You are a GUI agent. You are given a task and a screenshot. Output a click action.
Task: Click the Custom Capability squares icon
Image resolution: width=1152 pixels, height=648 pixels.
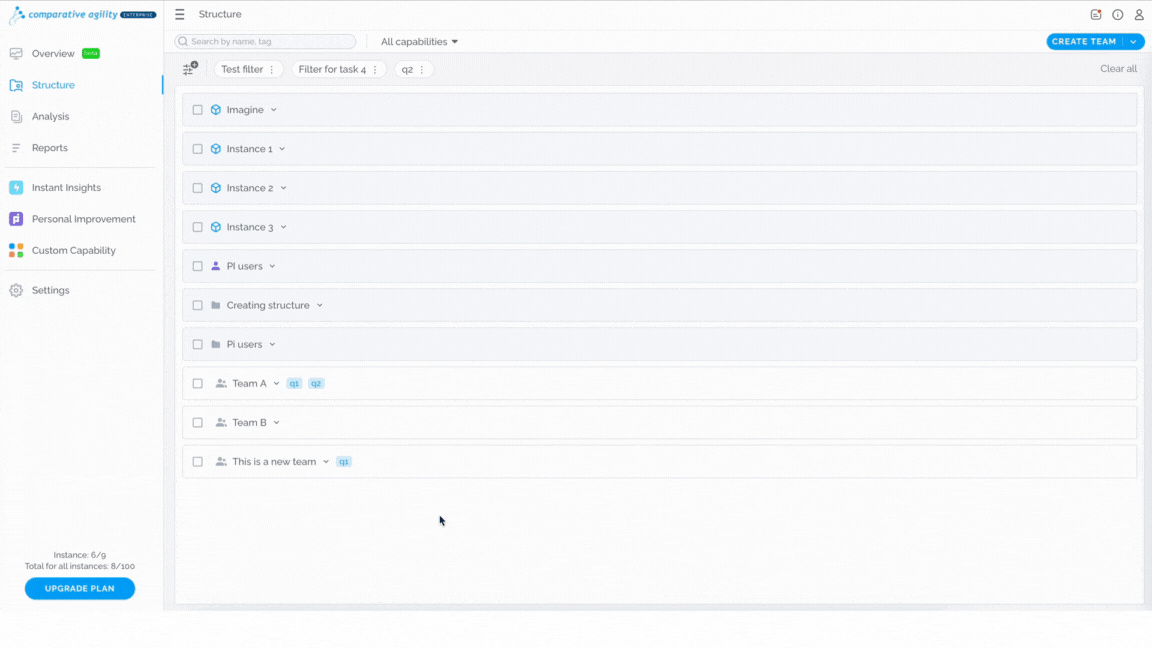[16, 251]
